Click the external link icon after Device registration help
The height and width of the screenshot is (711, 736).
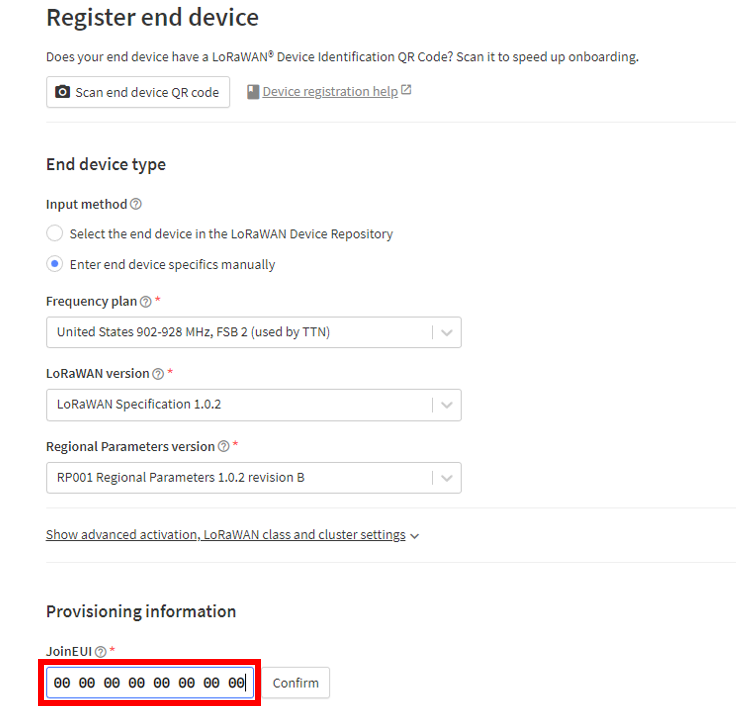tap(406, 90)
